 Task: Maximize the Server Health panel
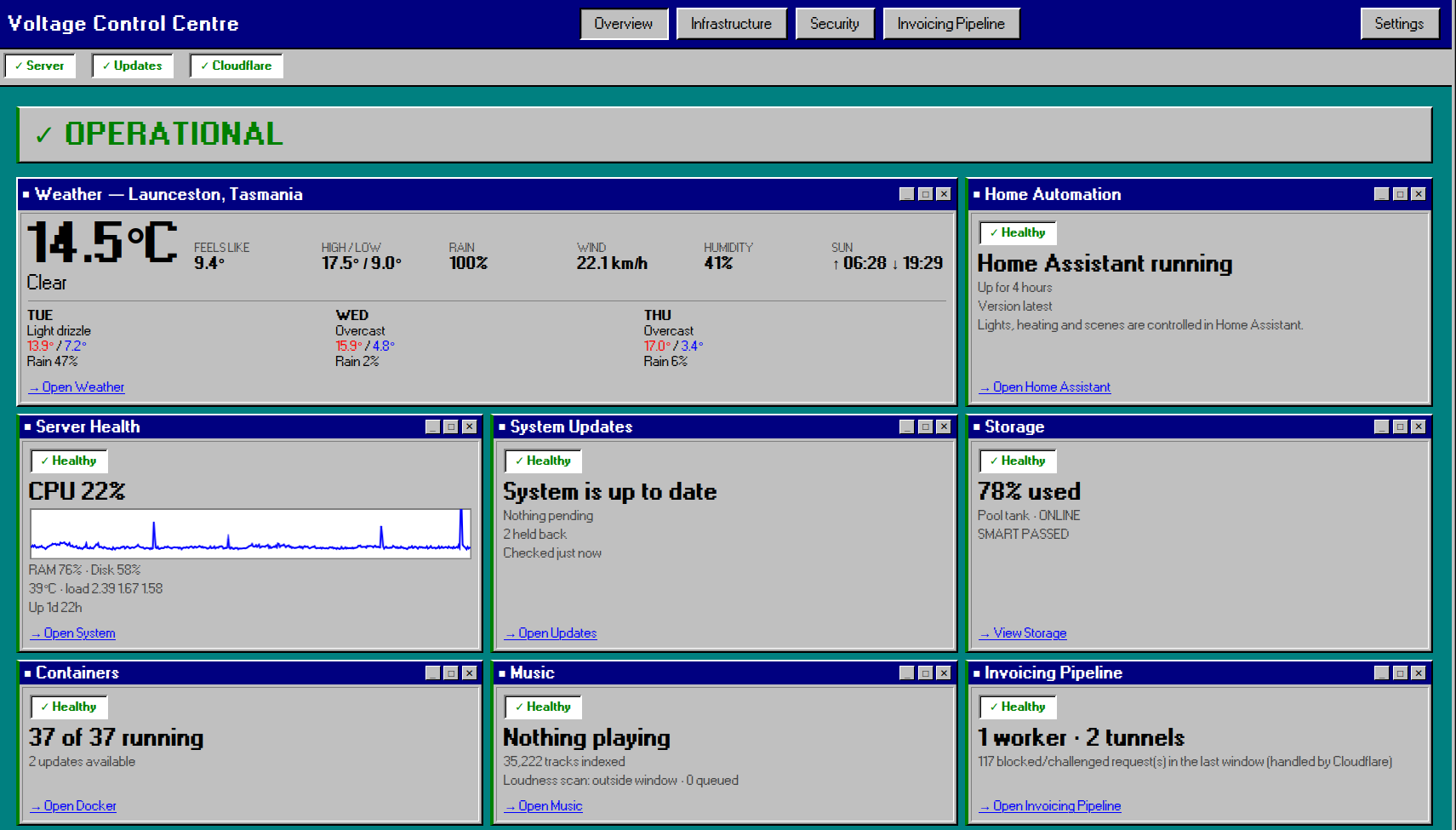point(451,426)
